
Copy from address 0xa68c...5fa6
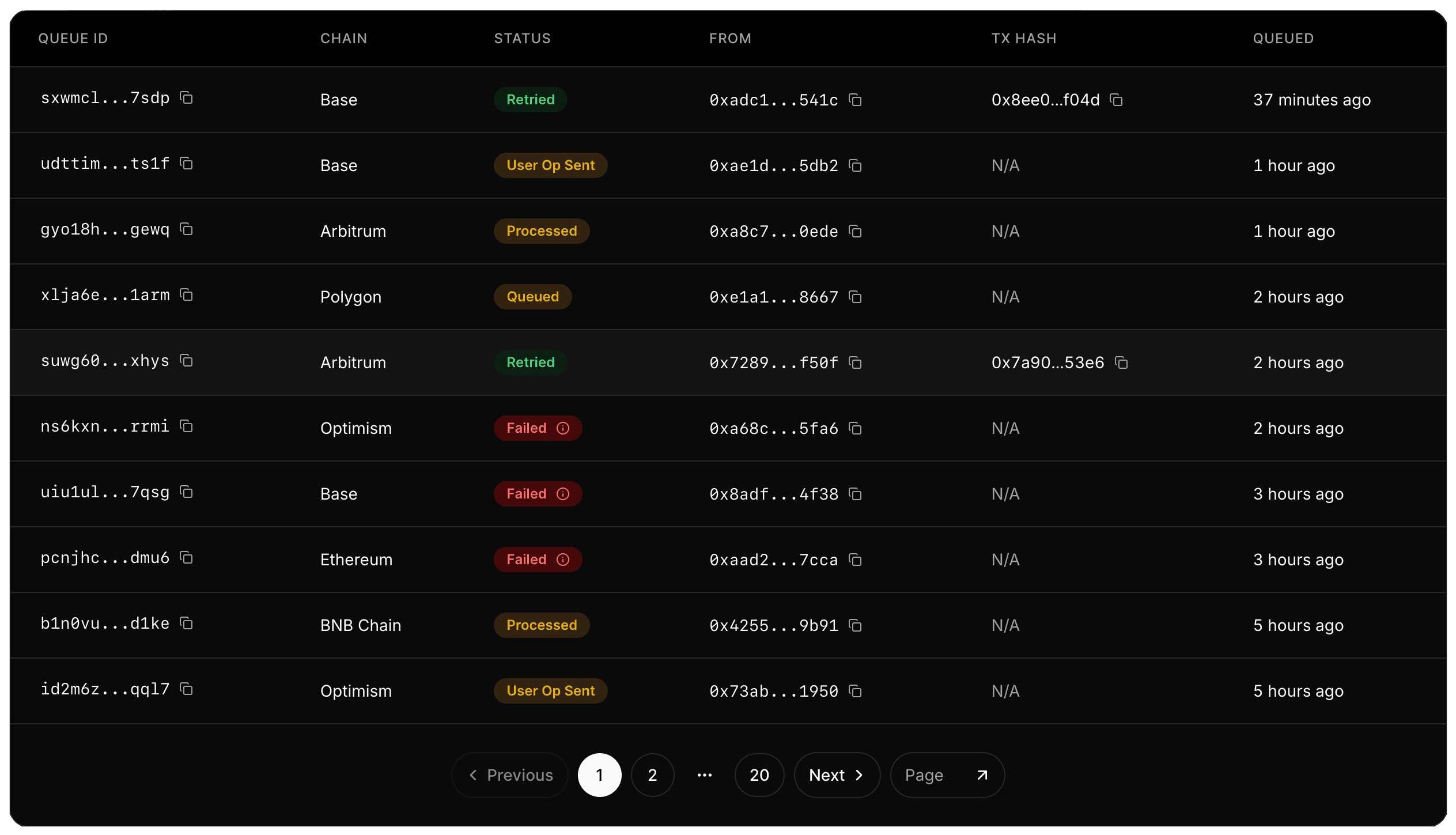[856, 429]
